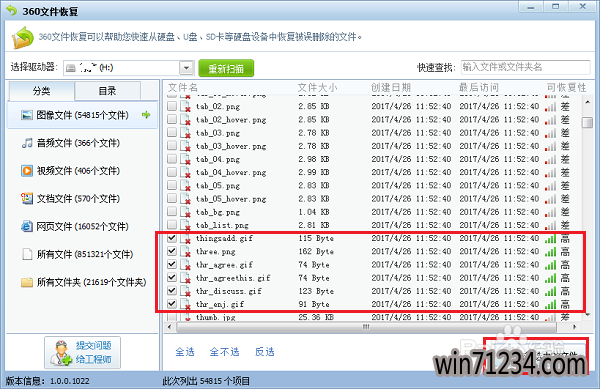Uncheck the thr_agree.gif checkbox
The height and width of the screenshot is (389, 600).
172,264
